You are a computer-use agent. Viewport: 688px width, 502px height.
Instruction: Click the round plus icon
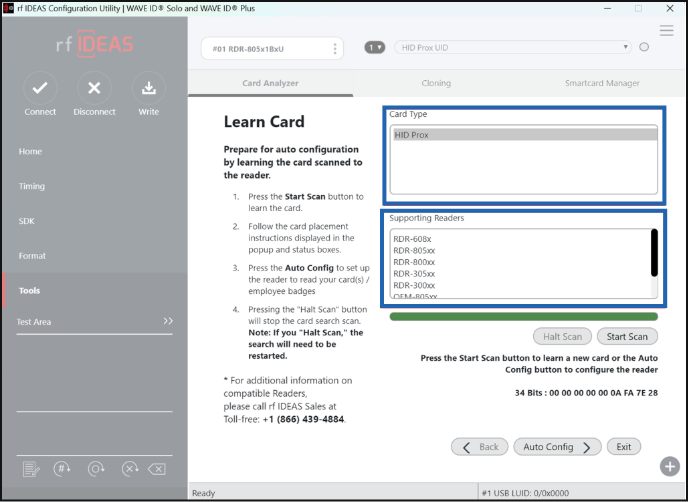click(670, 466)
